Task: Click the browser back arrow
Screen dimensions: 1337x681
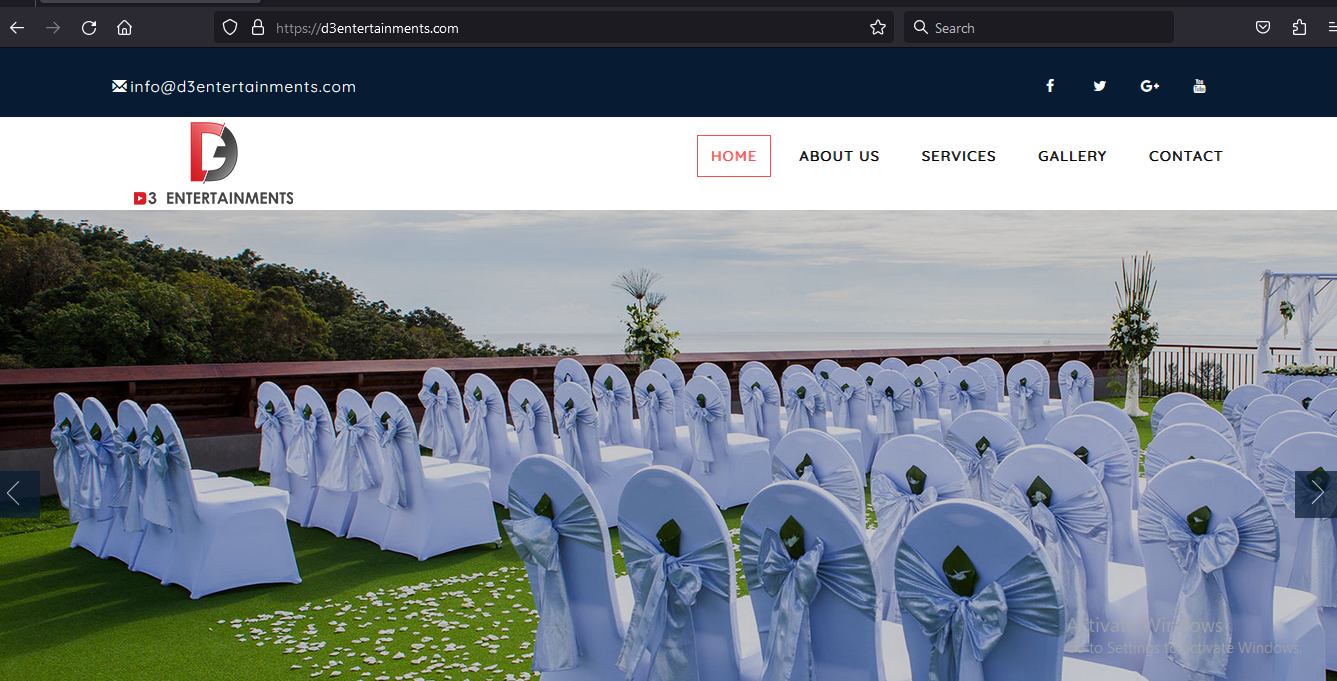Action: [x=16, y=28]
